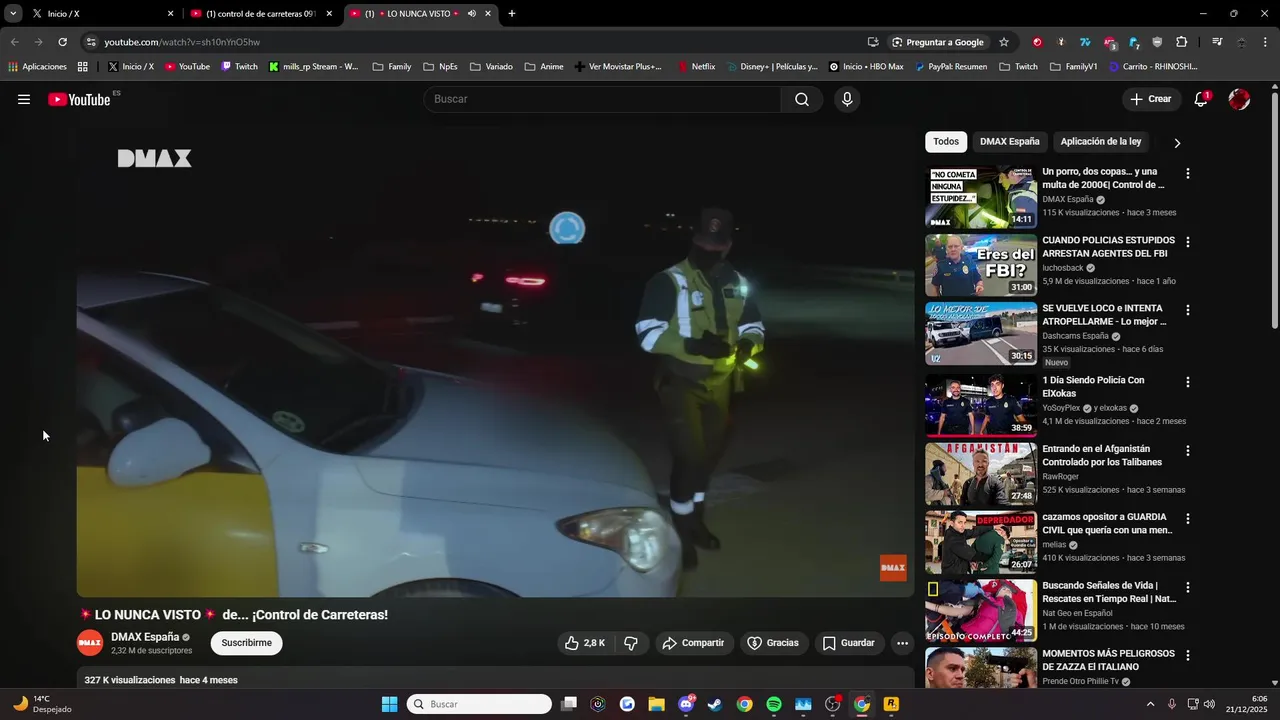Screen dimensions: 1280x720
Task: Click the address bar URL
Action: tap(182, 42)
